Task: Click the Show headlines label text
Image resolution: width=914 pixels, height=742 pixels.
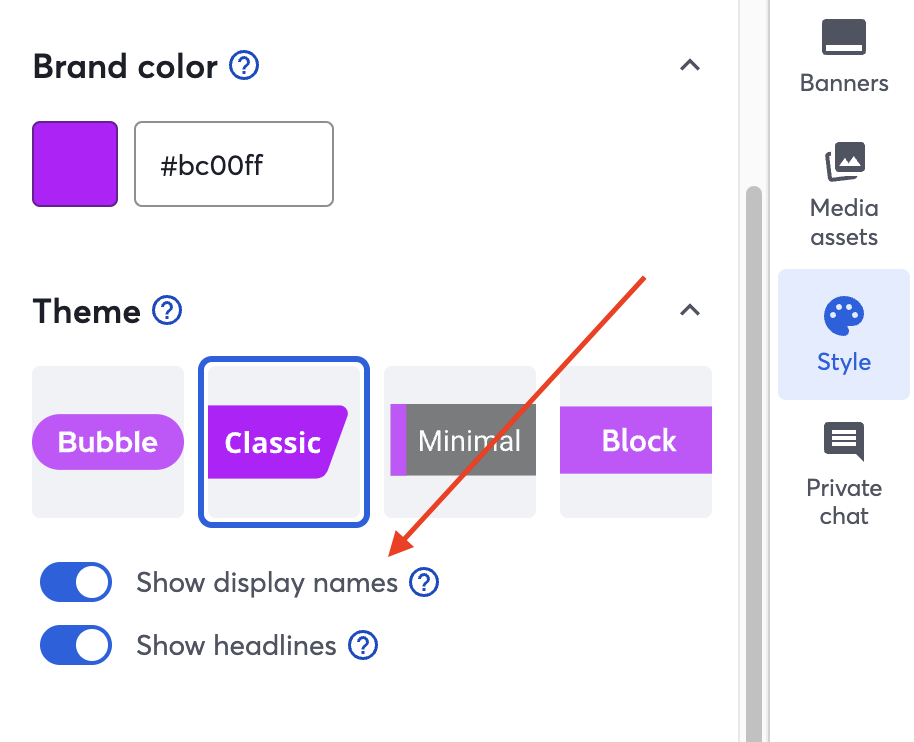Action: pyautogui.click(x=236, y=646)
